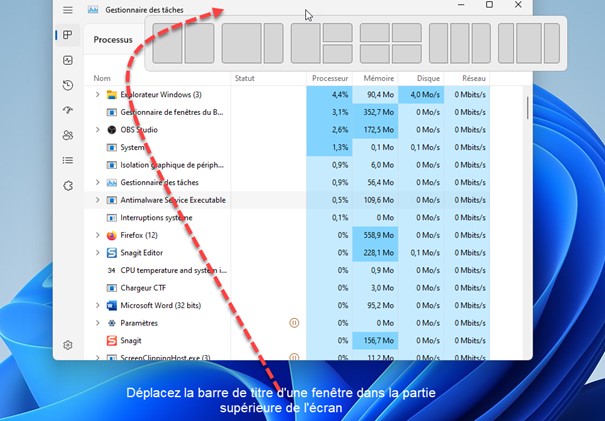The height and width of the screenshot is (421, 605).
Task: Click the System process icon
Action: [112, 147]
